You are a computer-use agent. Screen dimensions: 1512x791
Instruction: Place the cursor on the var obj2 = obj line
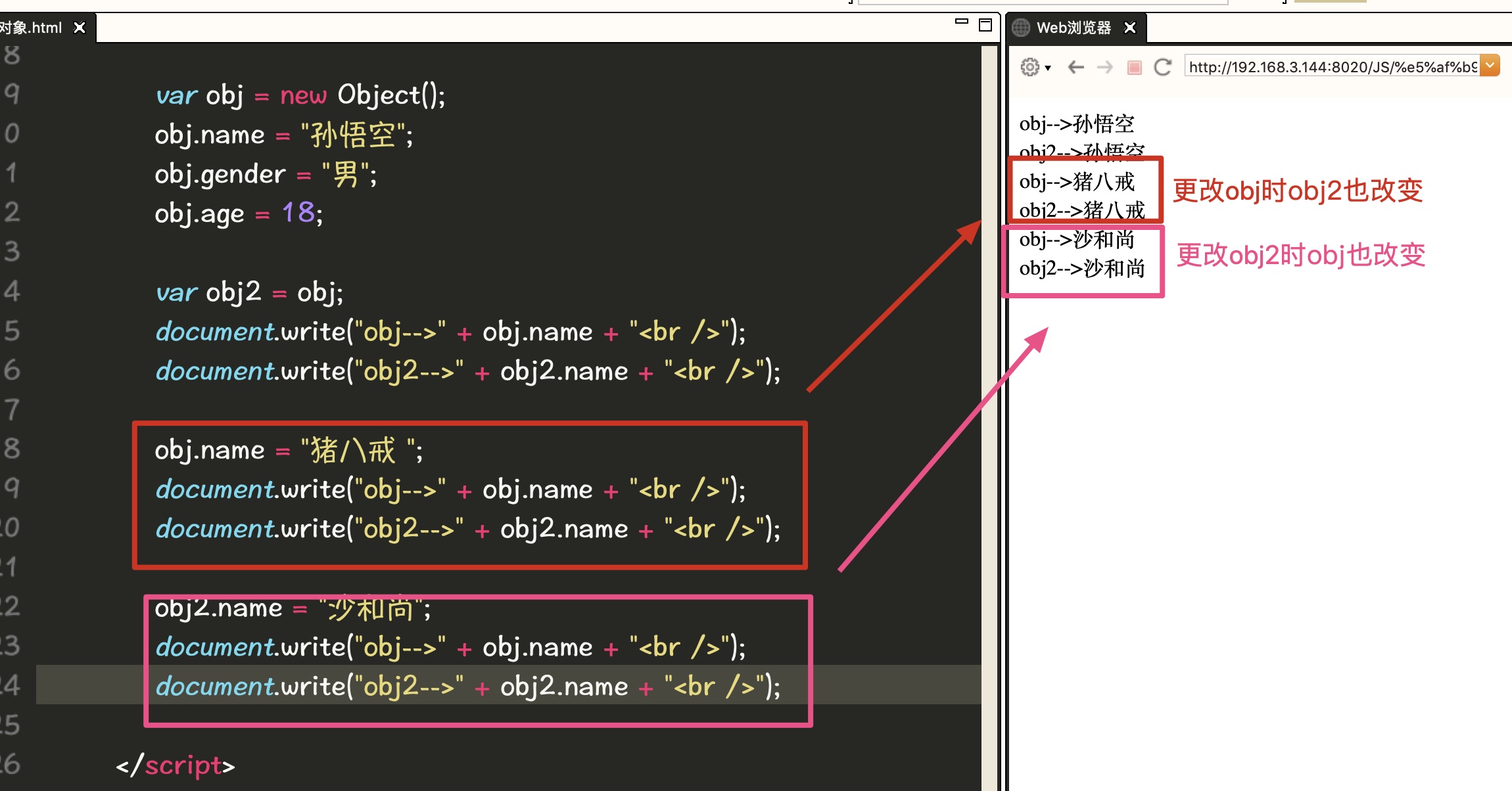point(250,292)
